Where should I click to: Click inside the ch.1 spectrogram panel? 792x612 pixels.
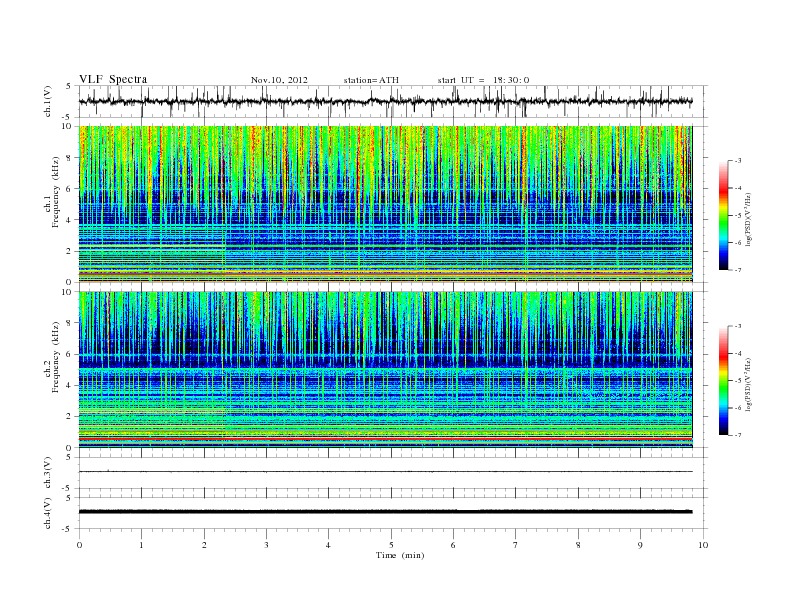tap(385, 204)
